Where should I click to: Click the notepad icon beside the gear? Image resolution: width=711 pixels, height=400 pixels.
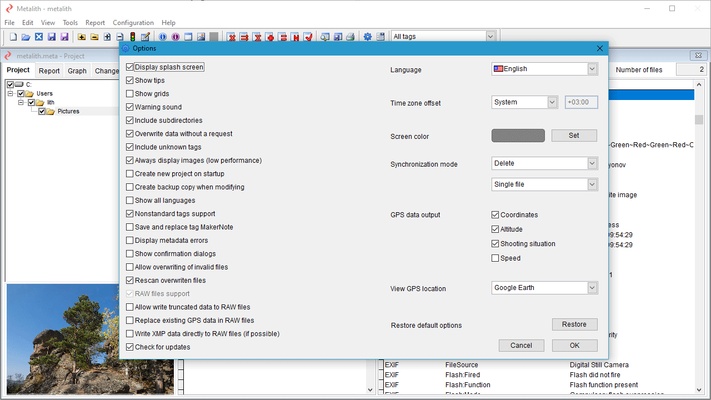380,37
